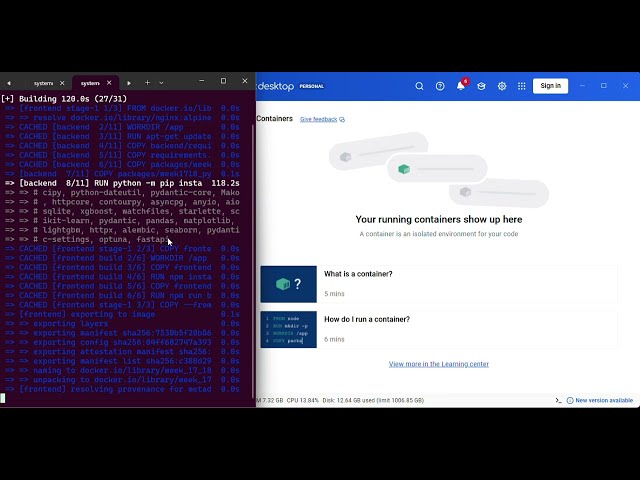The width and height of the screenshot is (640, 480).
Task: Open the help question-mark icon
Action: (x=440, y=86)
